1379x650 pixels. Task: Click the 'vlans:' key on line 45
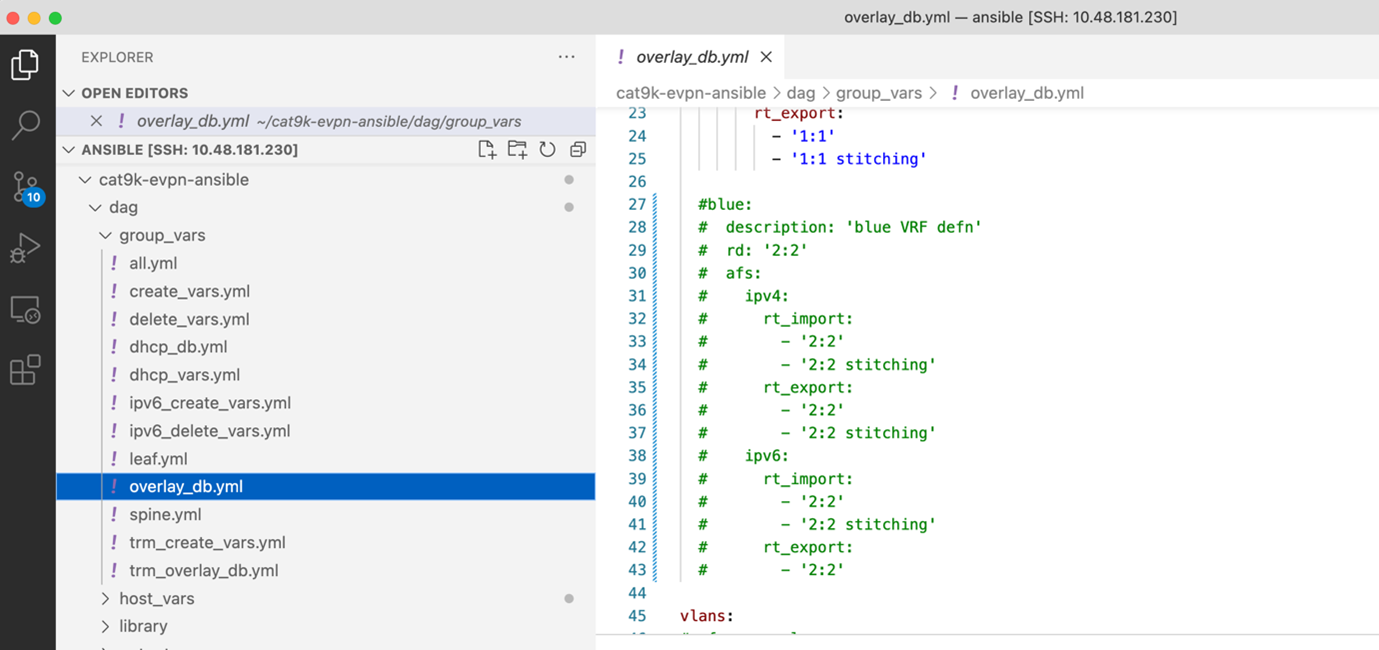tap(707, 616)
